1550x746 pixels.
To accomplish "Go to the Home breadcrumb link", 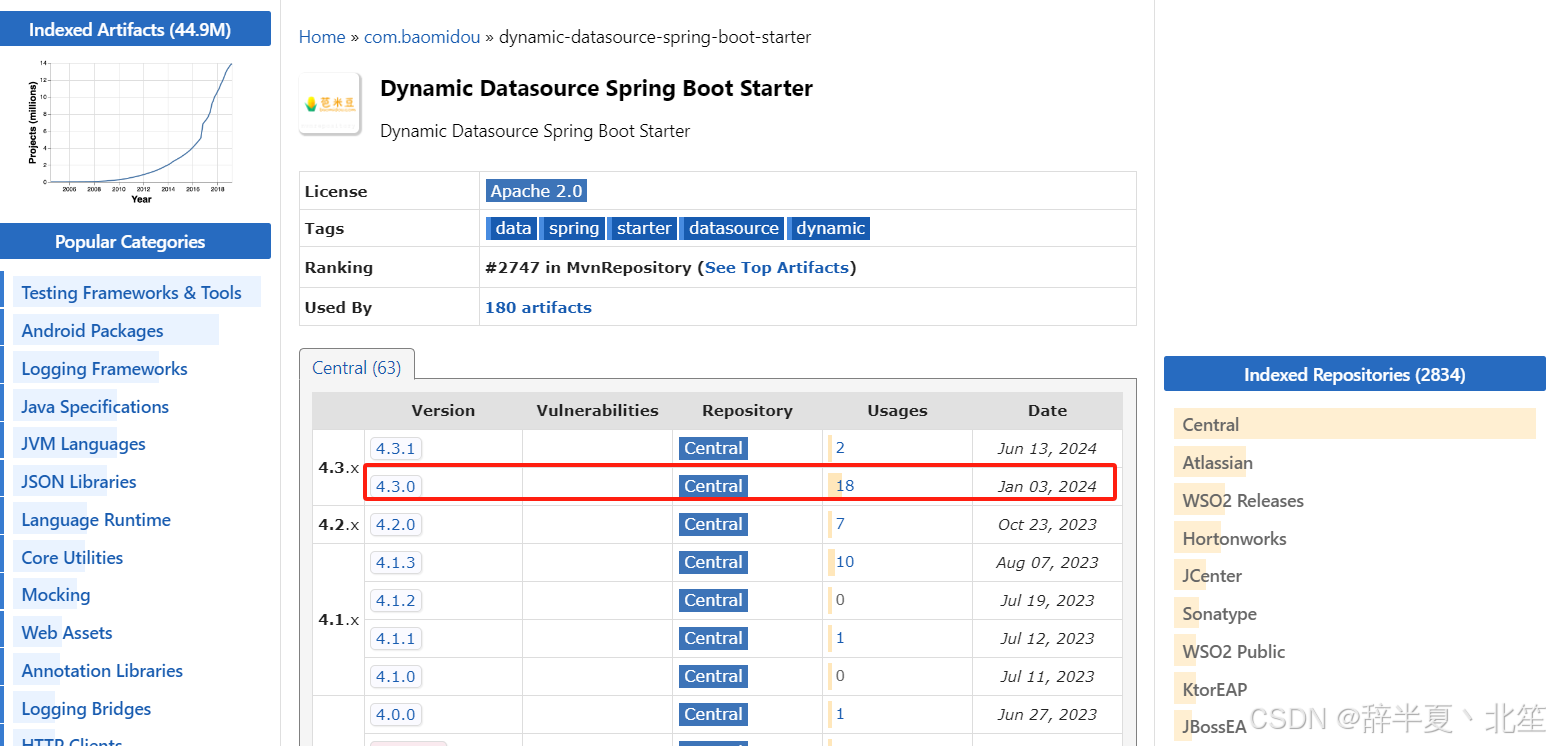I will 322,37.
